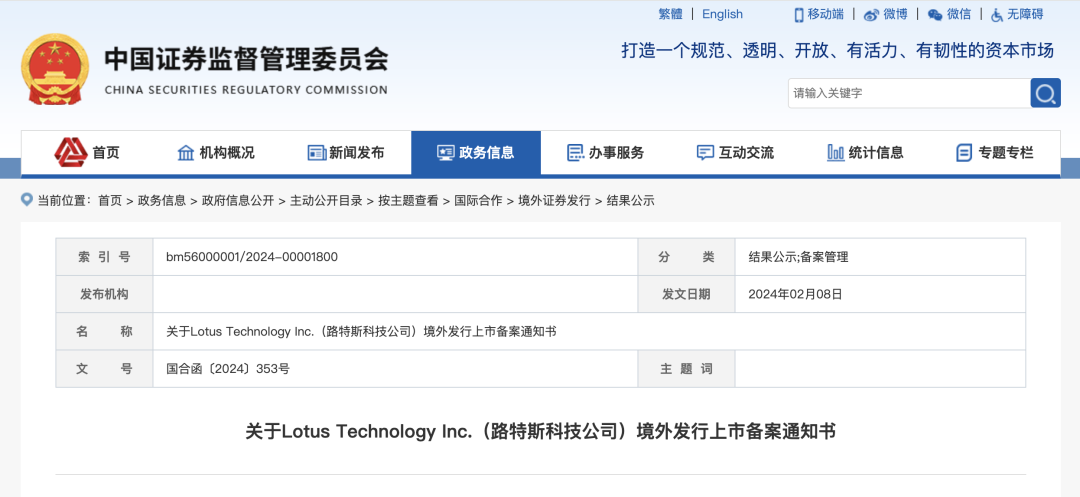Image resolution: width=1080 pixels, height=497 pixels.
Task: Click the location pin icon before 当前位置
Action: (x=27, y=200)
